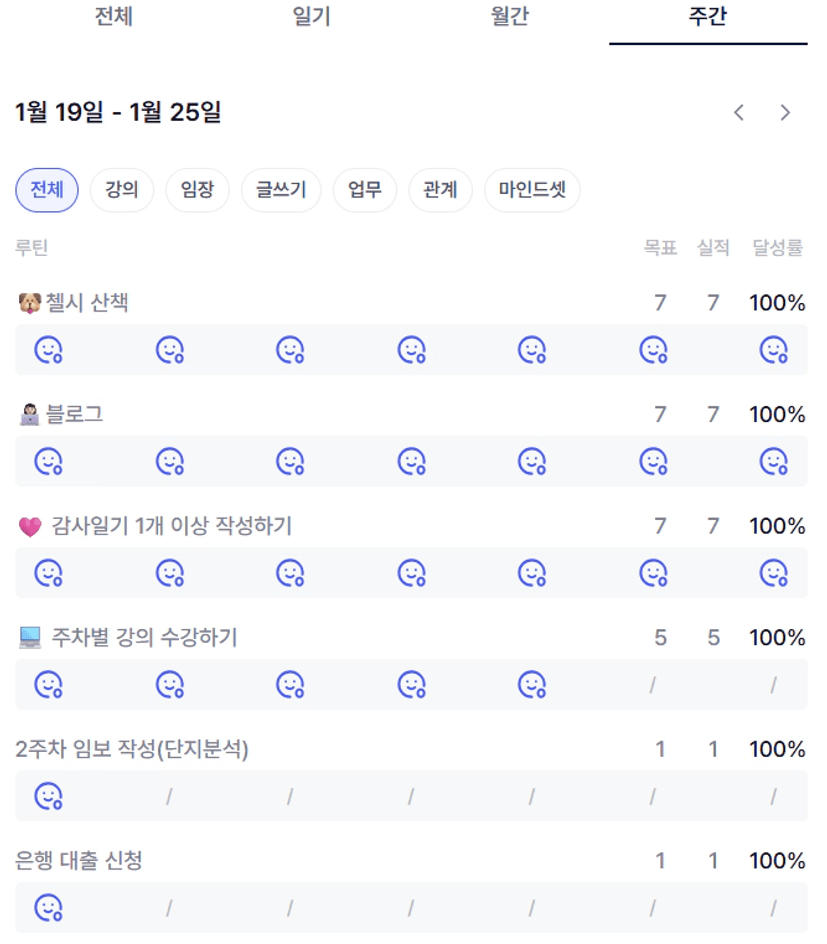Screen dimensions: 827x944
Task: Go to previous week with left chevron
Action: 739,113
